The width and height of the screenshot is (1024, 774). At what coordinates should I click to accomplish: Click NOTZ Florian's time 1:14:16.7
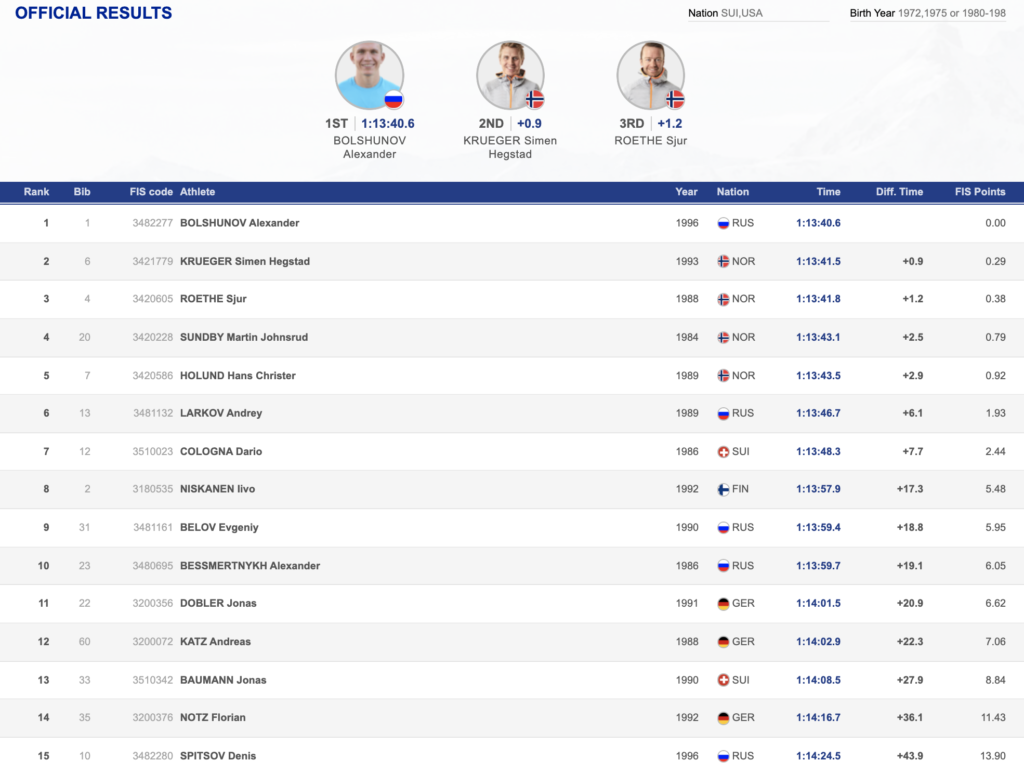(818, 718)
